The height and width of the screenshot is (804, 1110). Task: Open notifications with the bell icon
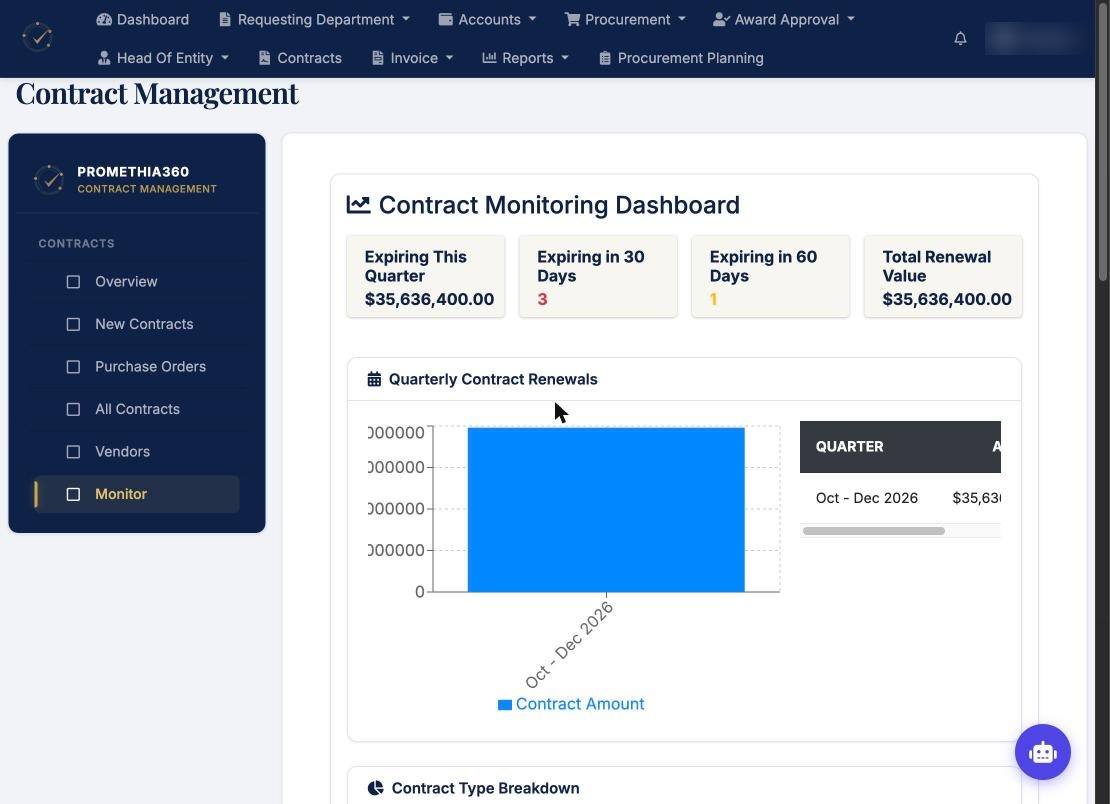pyautogui.click(x=960, y=38)
